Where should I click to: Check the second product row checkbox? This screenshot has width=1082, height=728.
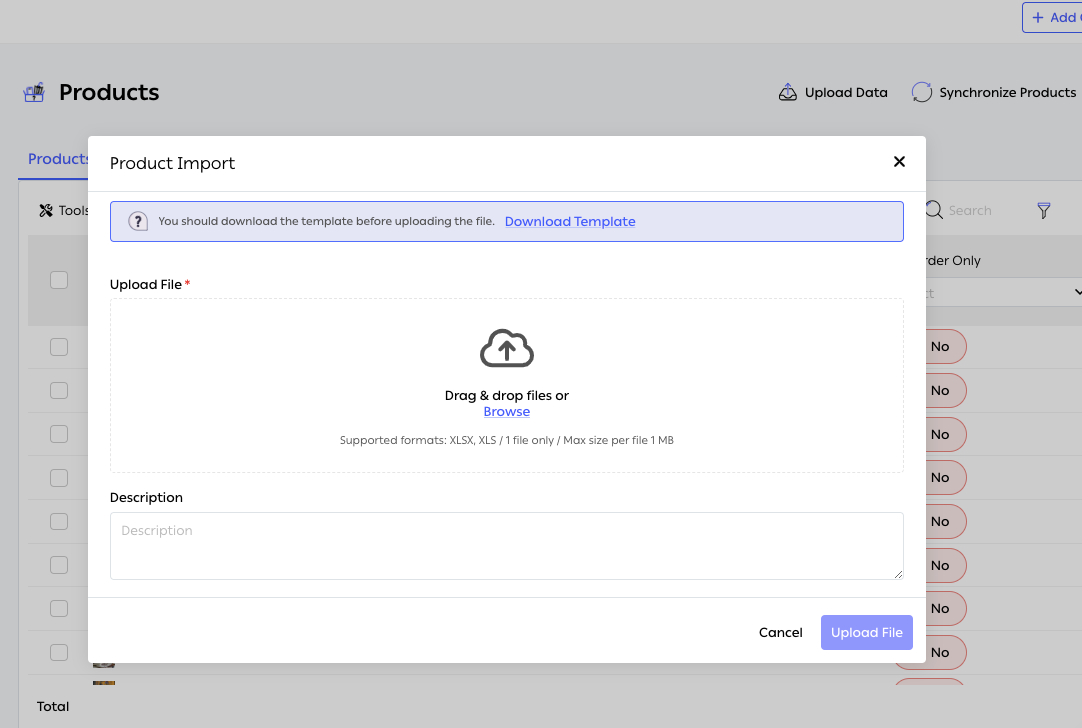coord(59,391)
